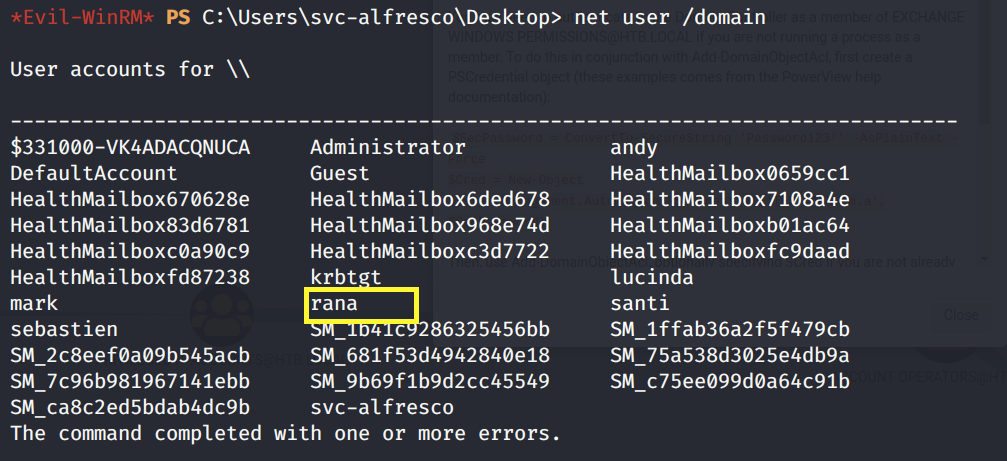The width and height of the screenshot is (1007, 461).
Task: Click the Guest account name
Action: click(339, 174)
